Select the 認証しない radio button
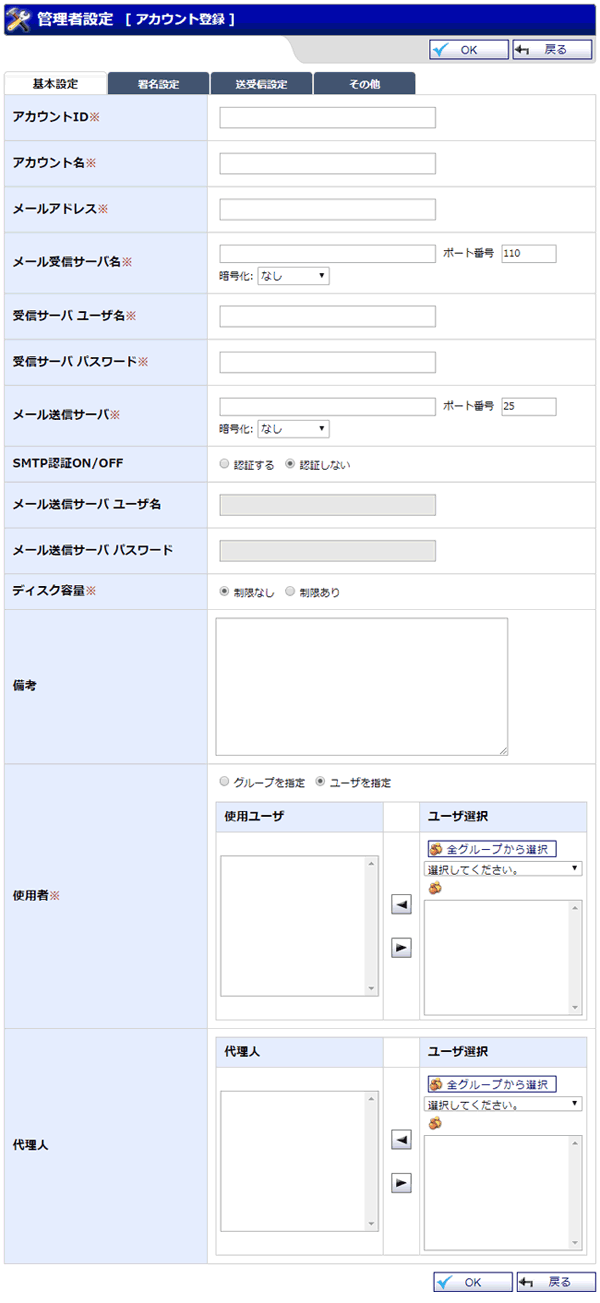600x1303 pixels. tap(291, 464)
